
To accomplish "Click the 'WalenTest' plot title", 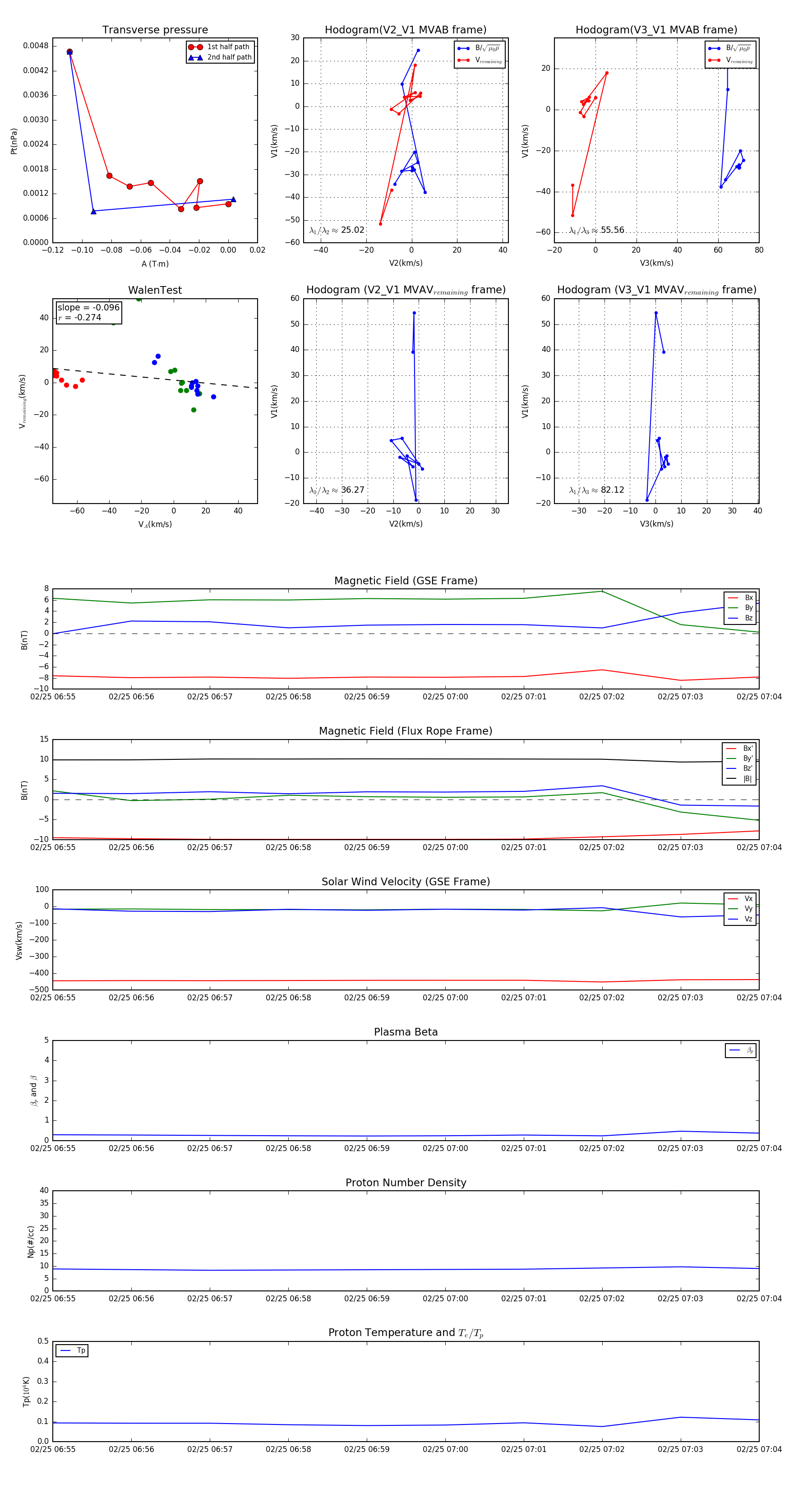I will (155, 290).
